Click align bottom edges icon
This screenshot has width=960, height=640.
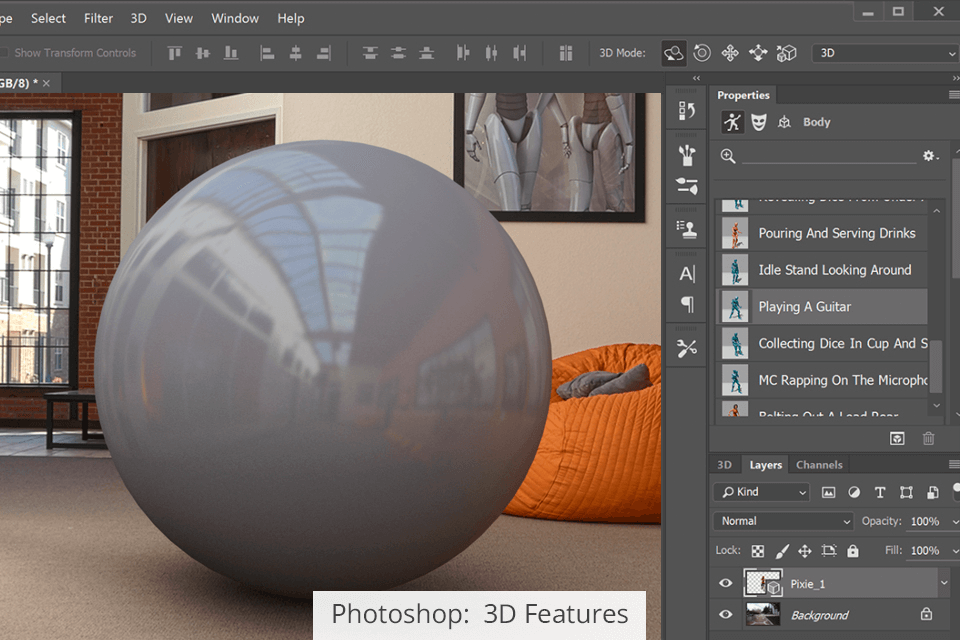click(231, 53)
